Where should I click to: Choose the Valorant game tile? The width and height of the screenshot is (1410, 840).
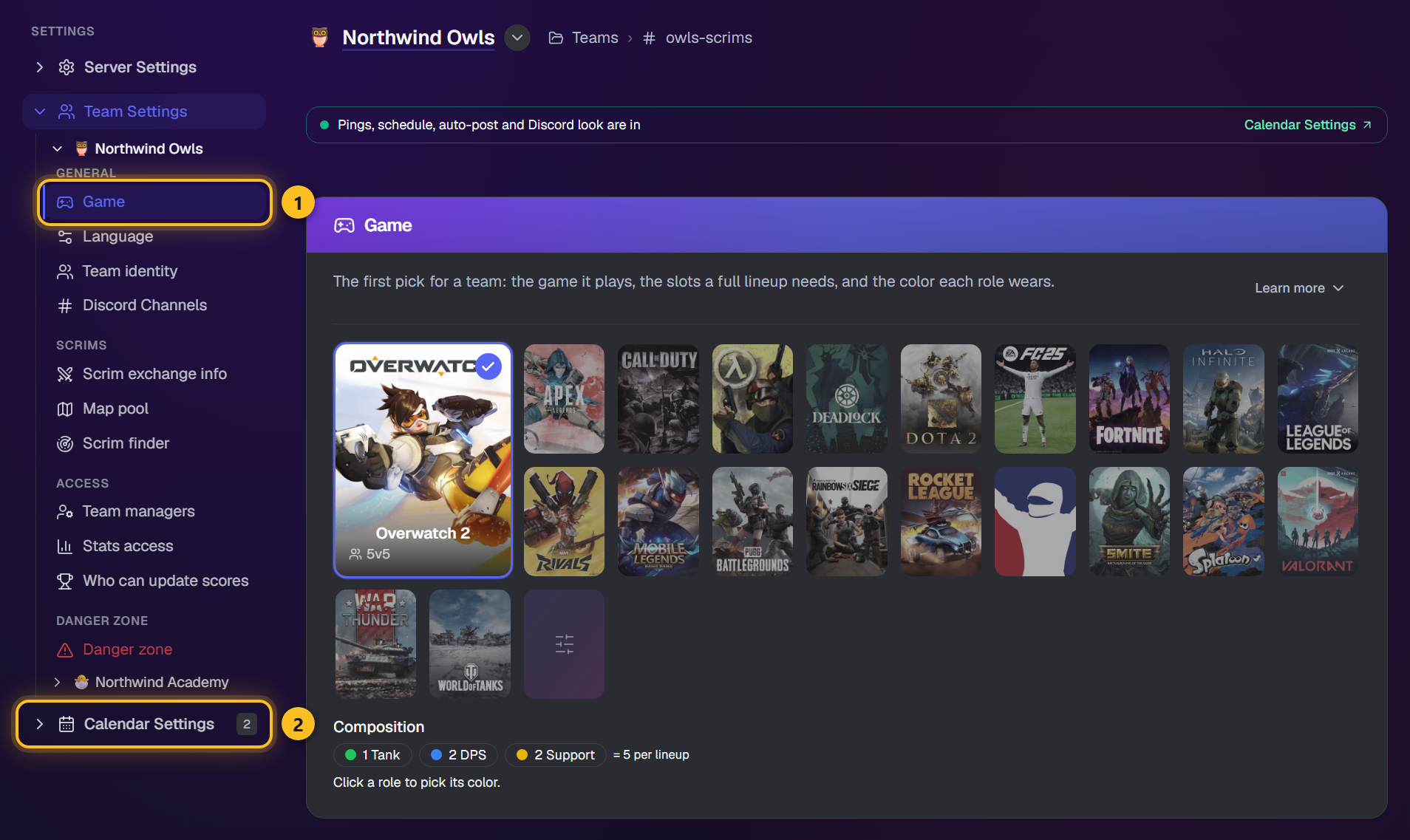(x=1318, y=522)
